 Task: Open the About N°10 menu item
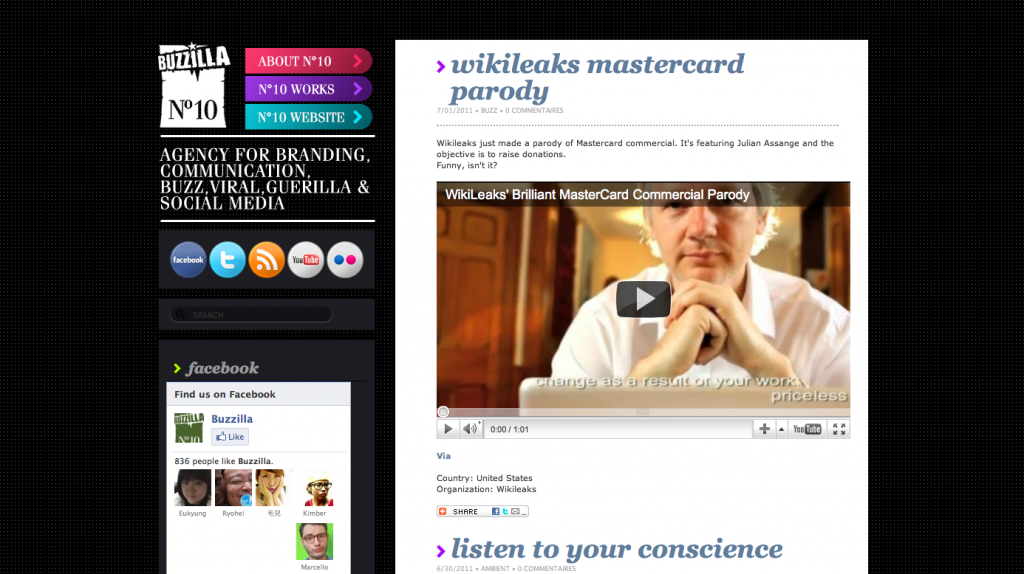pyautogui.click(x=308, y=61)
